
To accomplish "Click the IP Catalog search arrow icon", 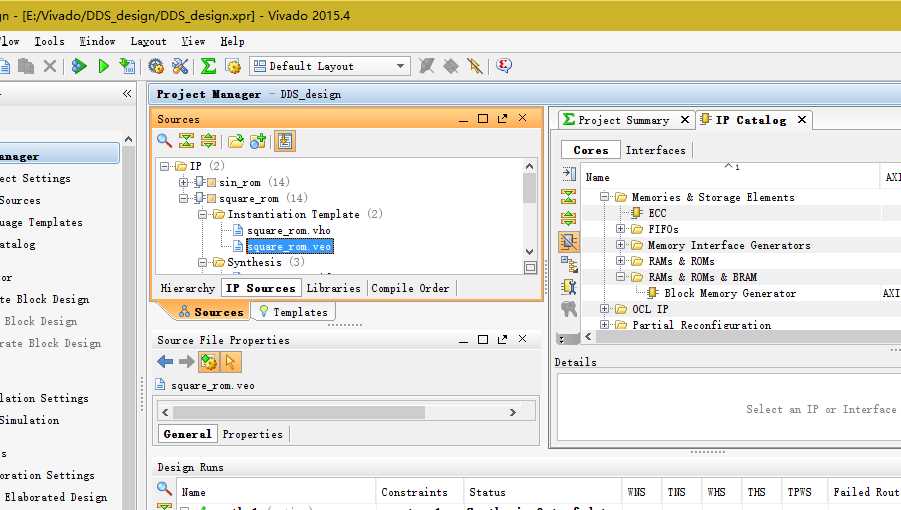I will [x=568, y=173].
